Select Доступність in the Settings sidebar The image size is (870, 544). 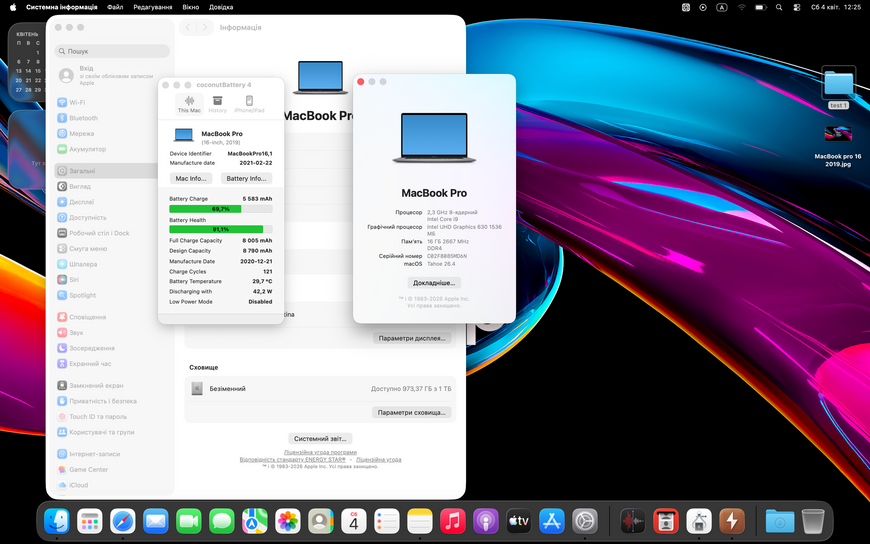click(x=107, y=218)
